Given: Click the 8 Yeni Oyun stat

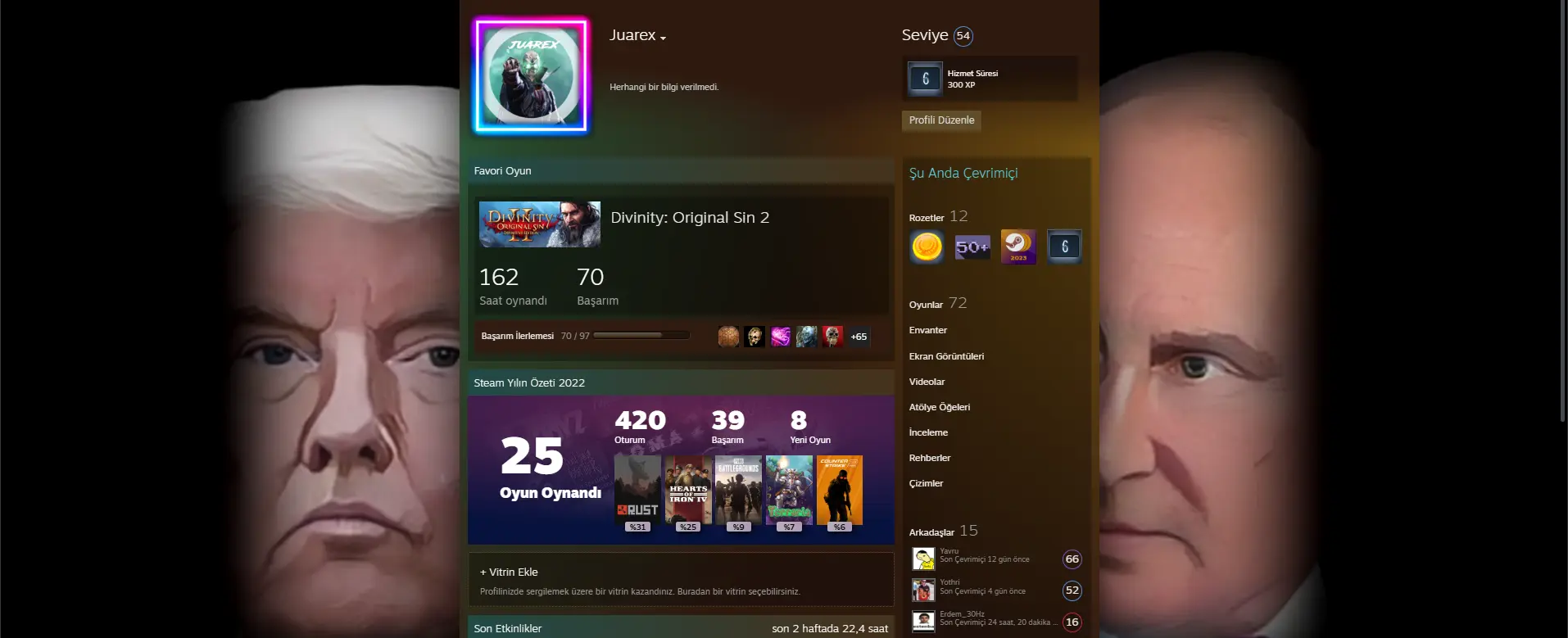Looking at the screenshot, I should click(810, 427).
